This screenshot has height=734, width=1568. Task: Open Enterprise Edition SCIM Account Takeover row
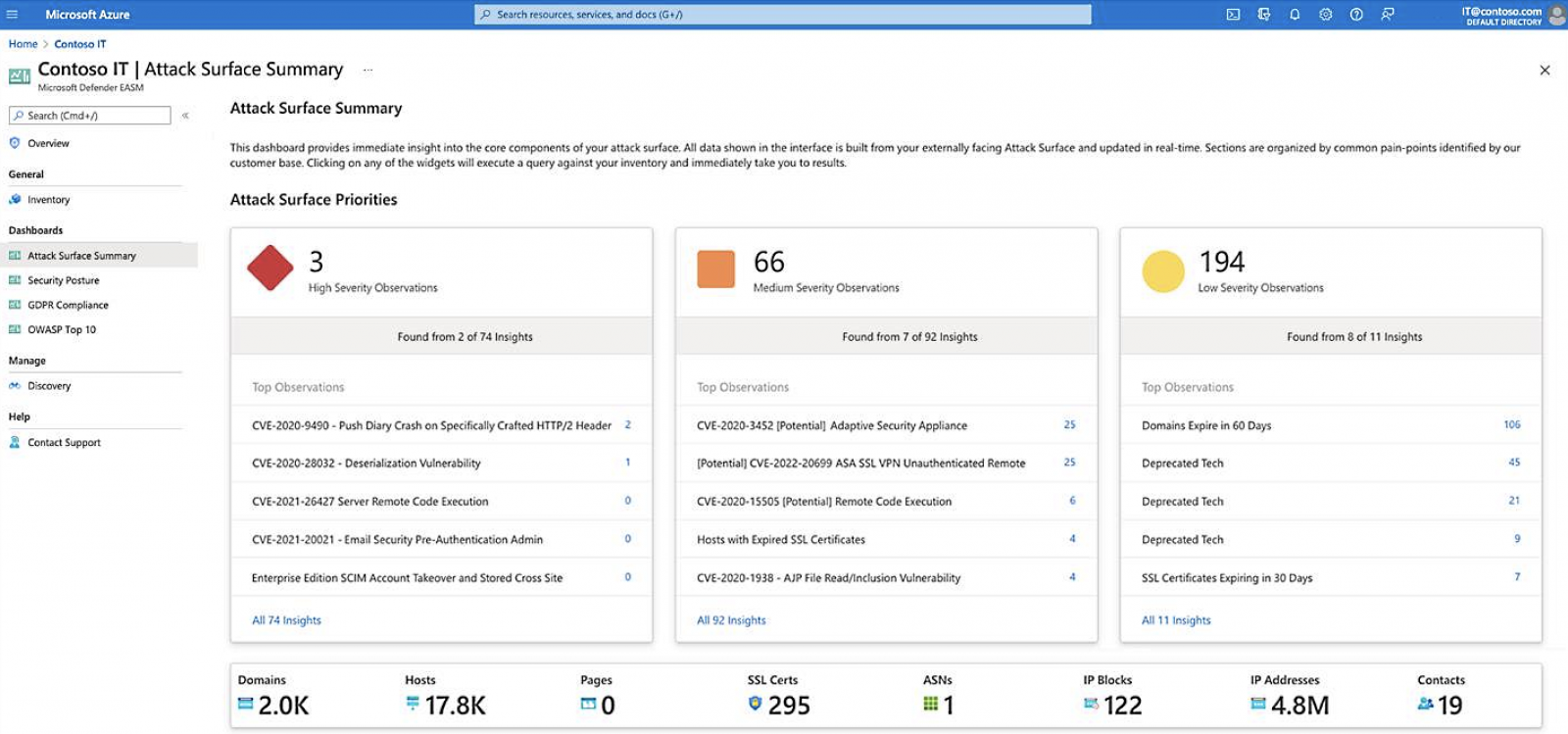(x=441, y=577)
